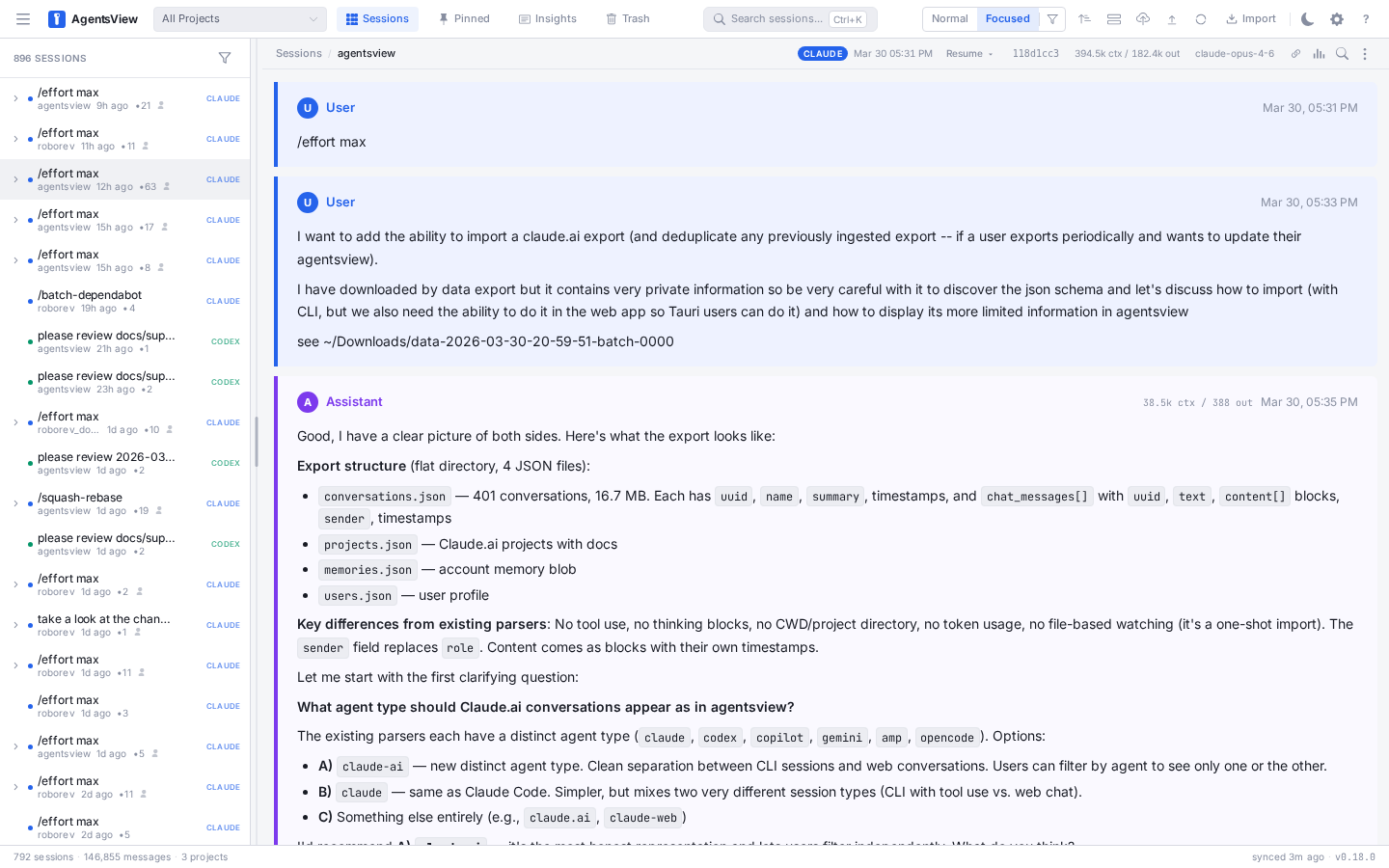Refresh sessions with the circular sync icon
1389x868 pixels.
tap(1201, 18)
